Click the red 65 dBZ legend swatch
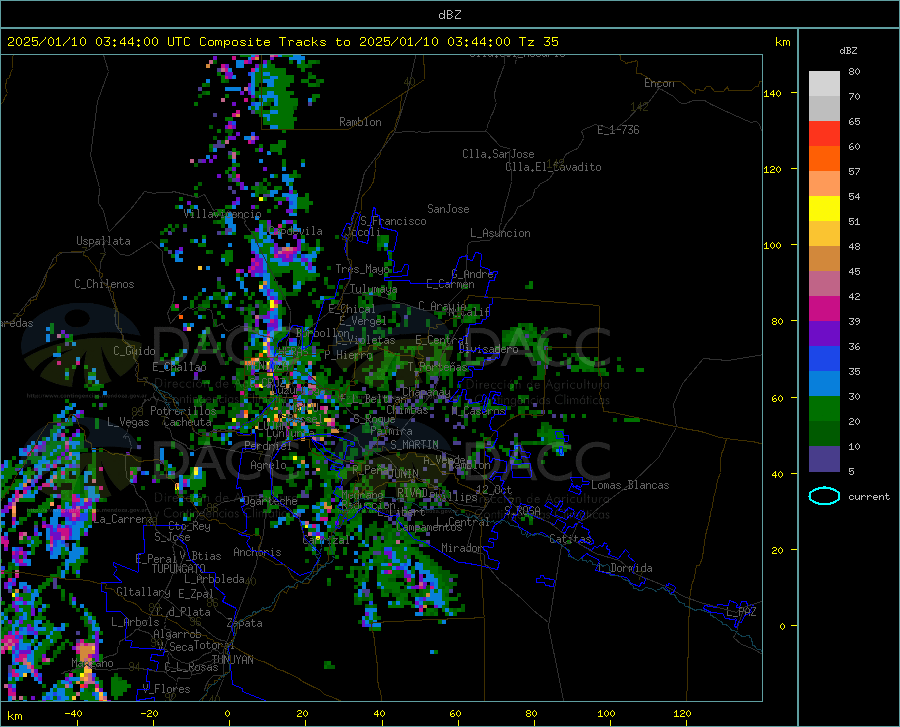This screenshot has width=900, height=727. click(x=824, y=134)
